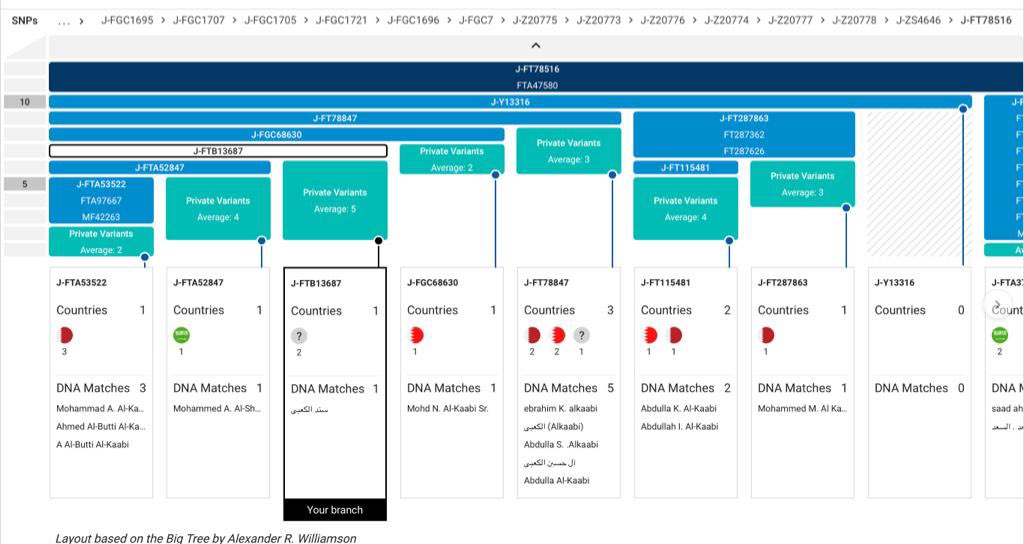Screen dimensions: 1024x544
Task: Open the J-FTA52847 card title
Action: pyautogui.click(x=198, y=283)
